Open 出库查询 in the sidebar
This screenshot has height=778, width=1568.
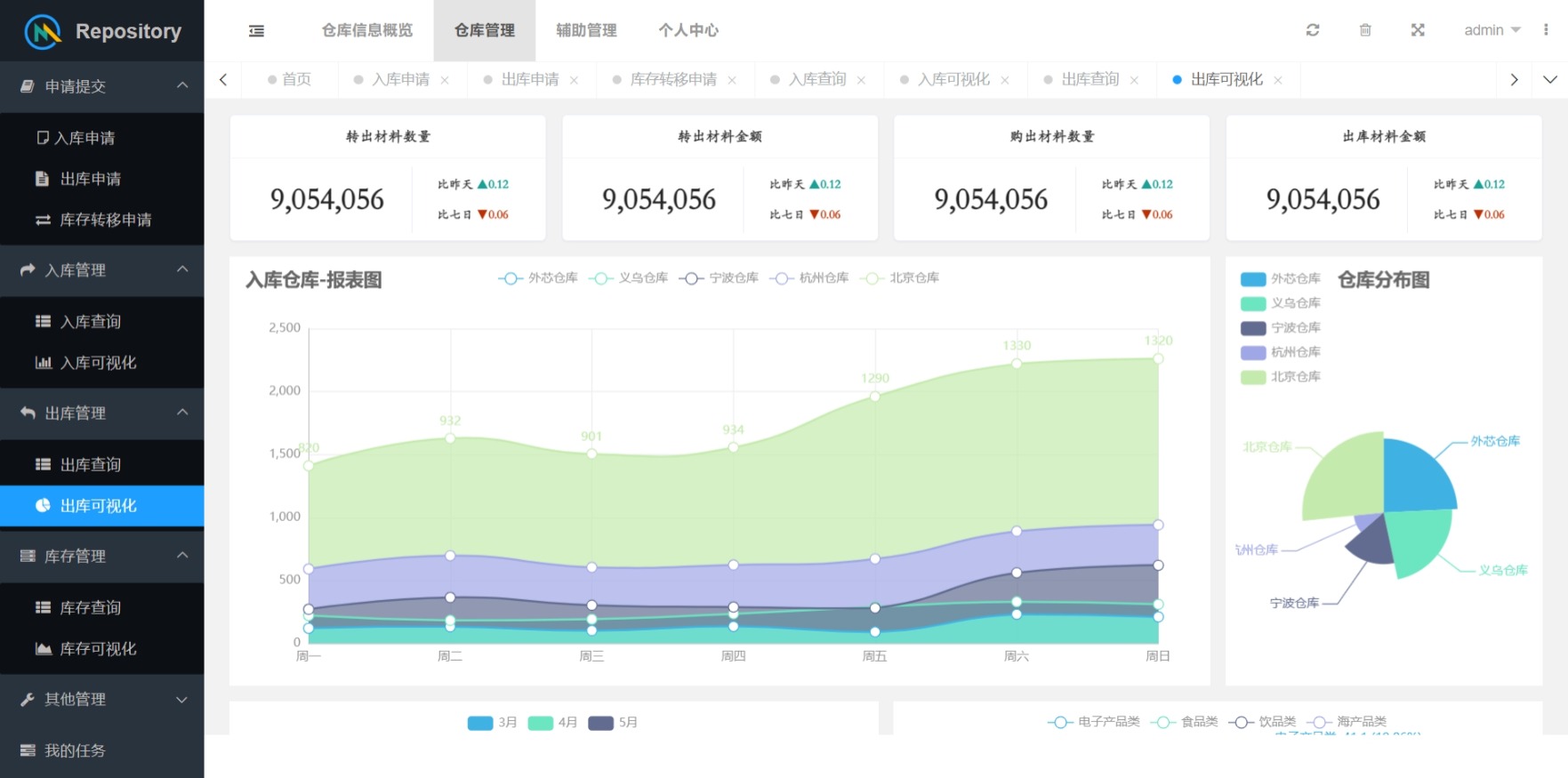[101, 465]
